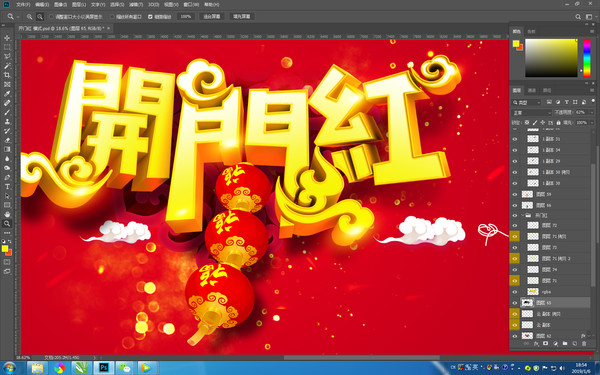Select the Horizontal Type tool
Image resolution: width=600 pixels, height=375 pixels.
pyautogui.click(x=7, y=187)
